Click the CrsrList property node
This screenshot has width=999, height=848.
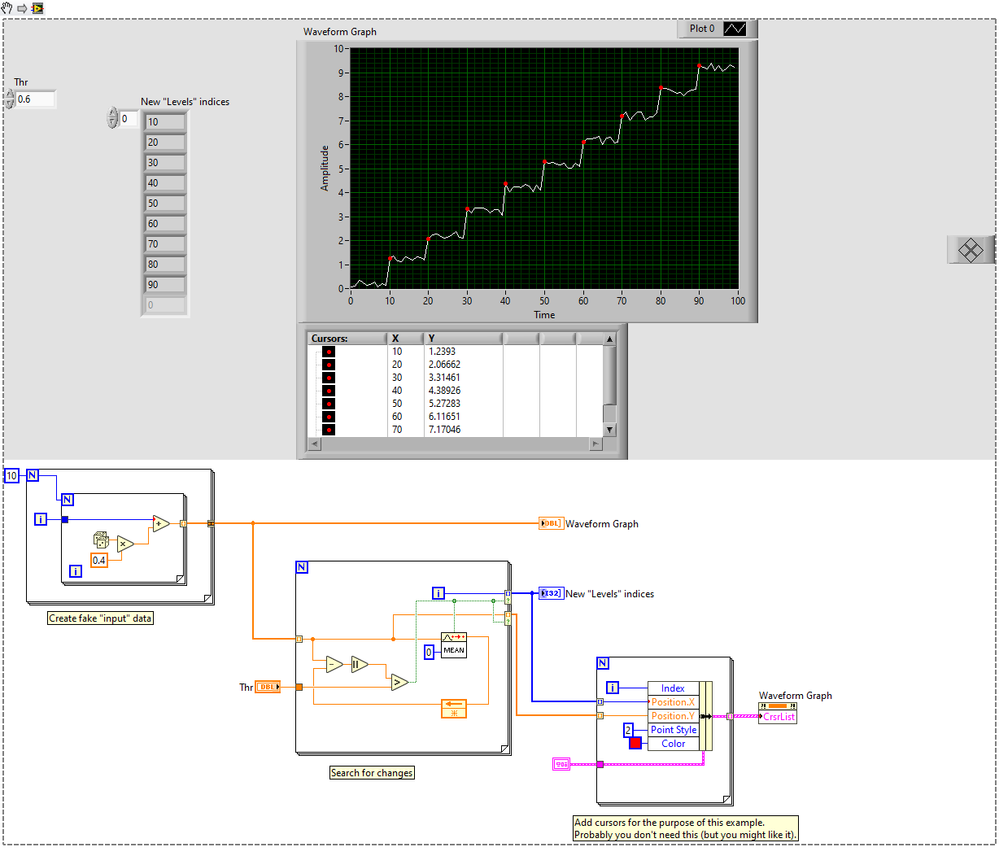tap(778, 713)
